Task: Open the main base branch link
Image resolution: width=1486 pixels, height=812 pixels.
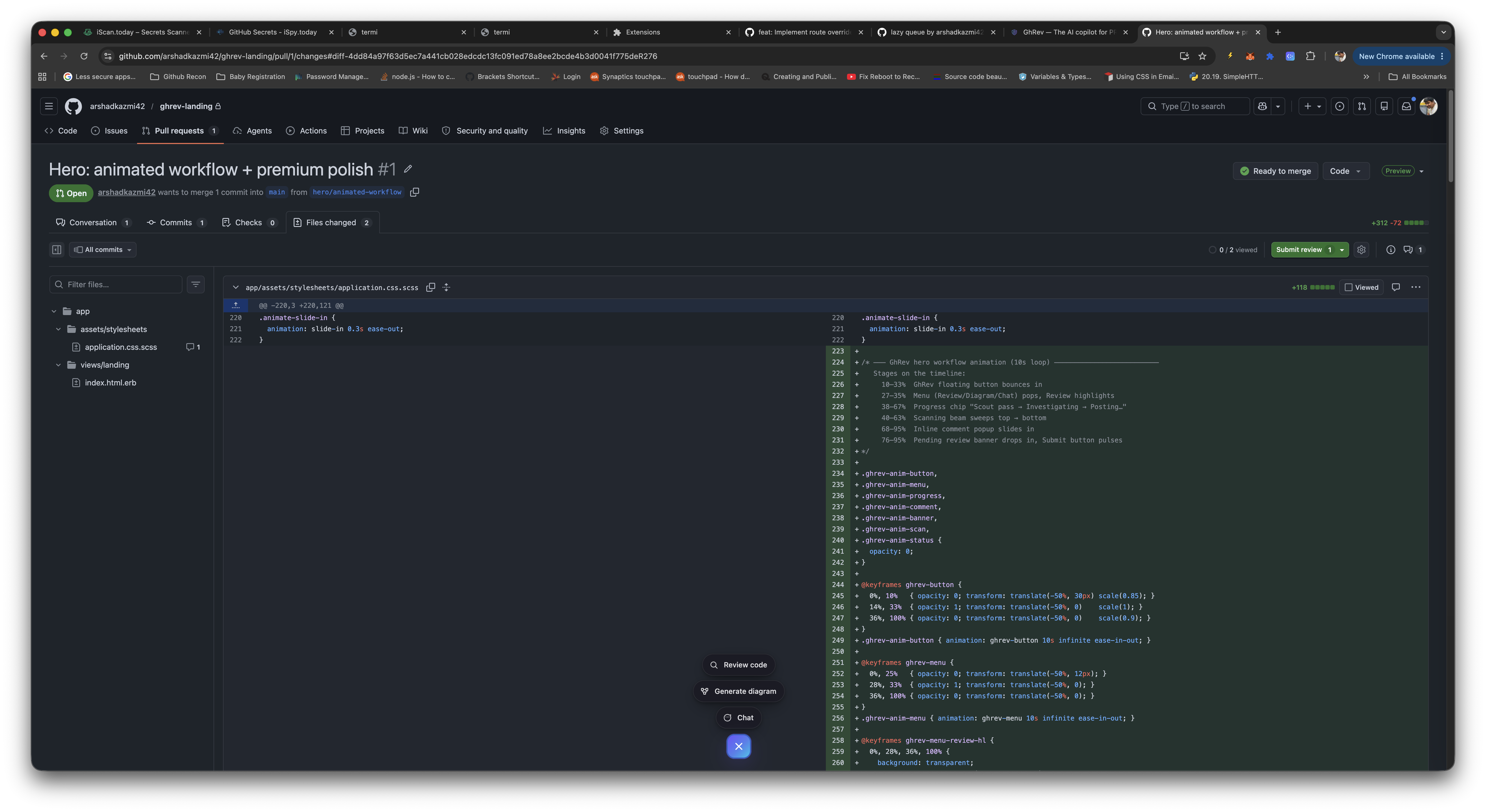Action: click(x=277, y=192)
